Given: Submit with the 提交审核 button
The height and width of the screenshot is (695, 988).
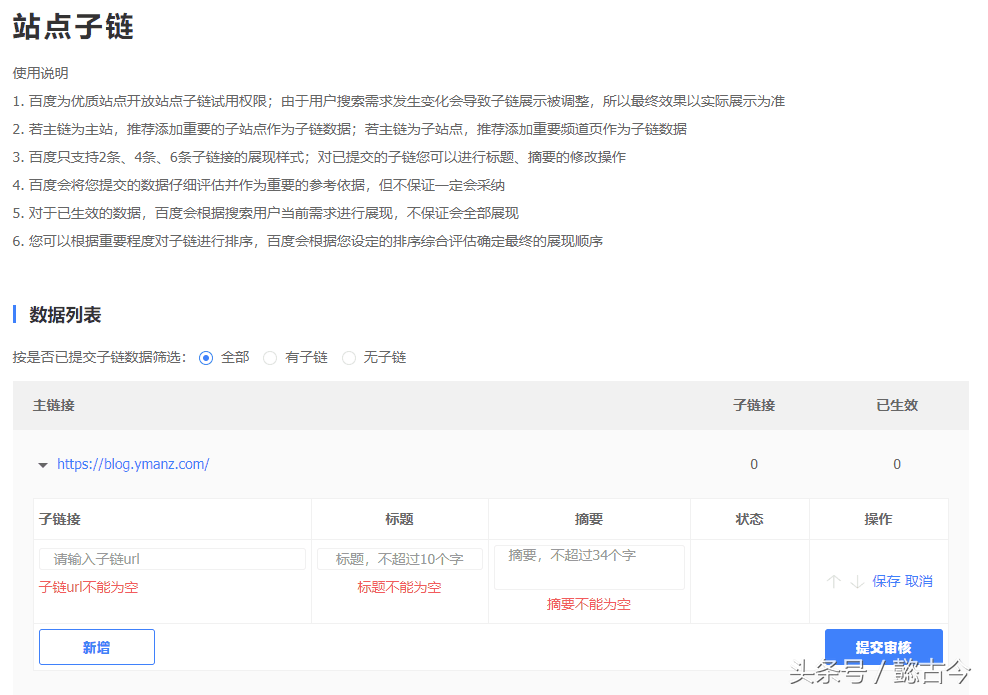Looking at the screenshot, I should pyautogui.click(x=883, y=646).
